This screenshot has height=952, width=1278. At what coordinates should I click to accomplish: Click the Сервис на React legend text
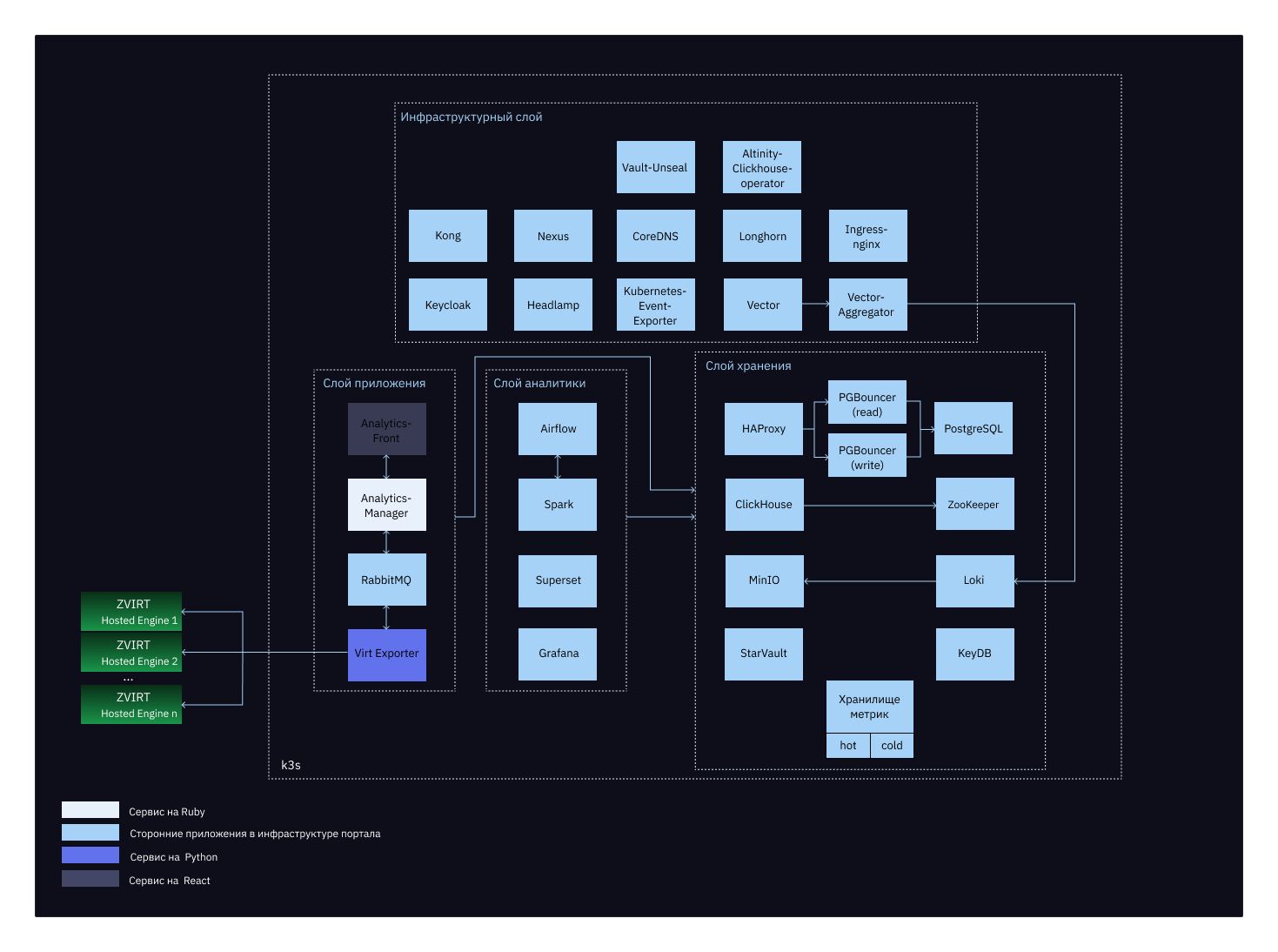170,881
